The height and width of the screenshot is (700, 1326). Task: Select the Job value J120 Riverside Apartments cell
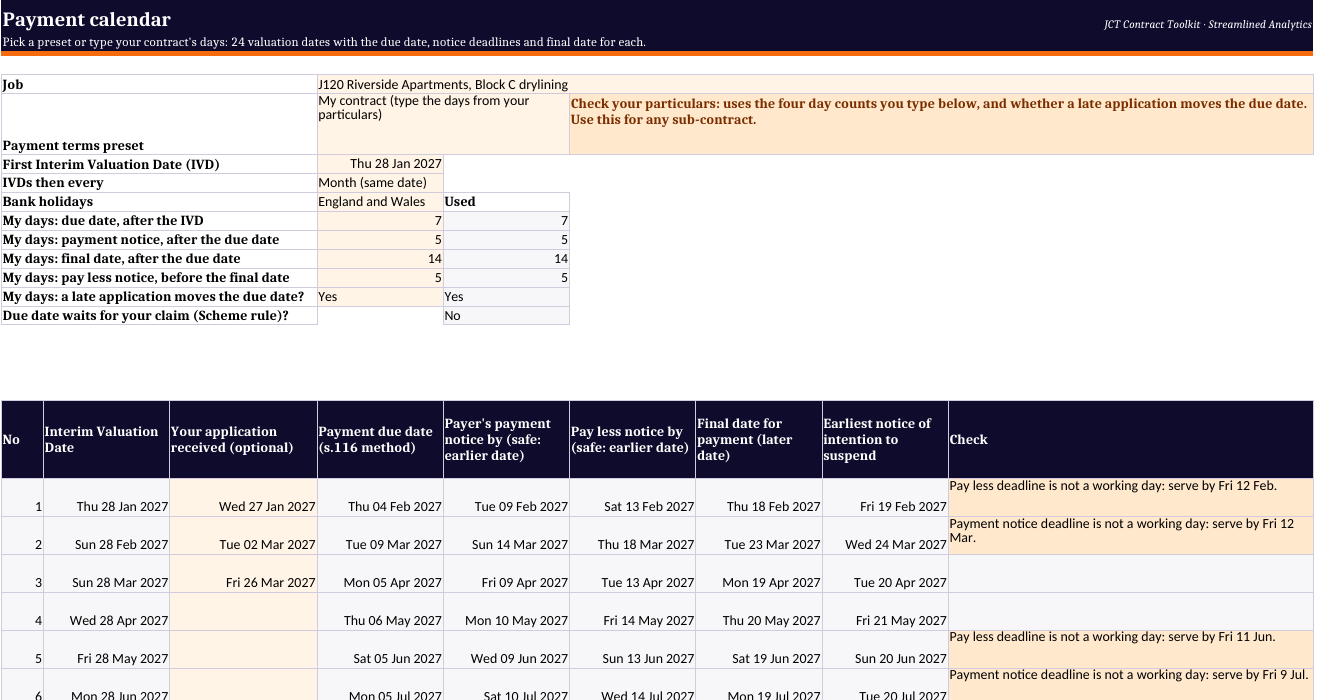815,84
